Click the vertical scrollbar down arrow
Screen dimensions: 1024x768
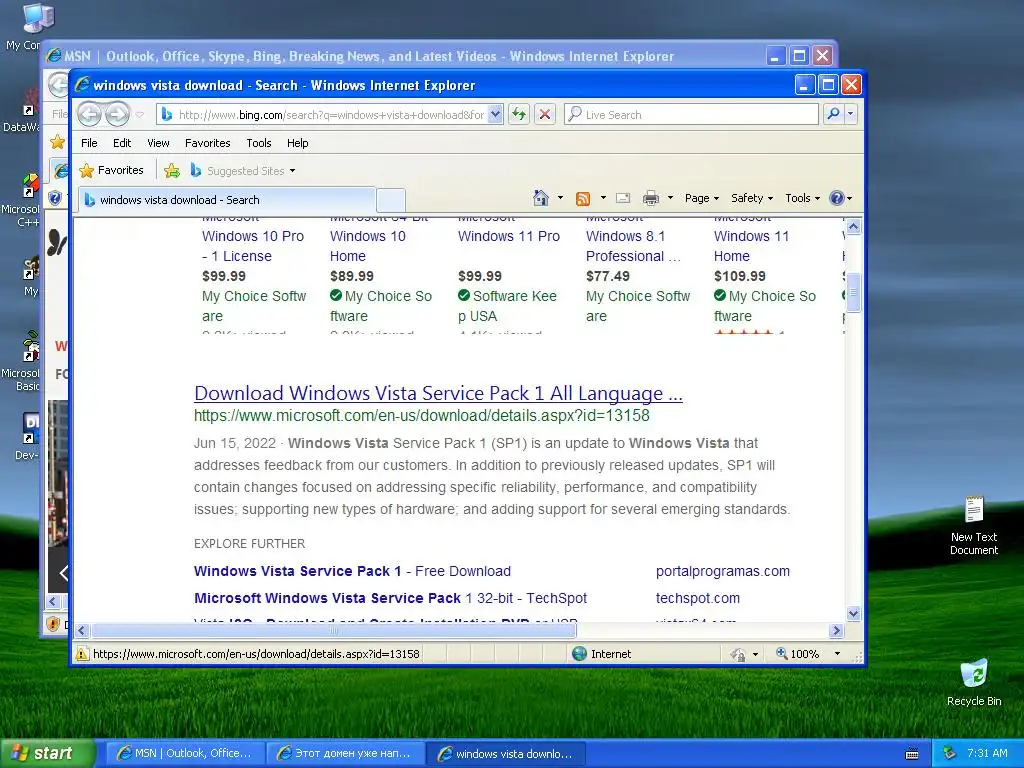coord(853,613)
